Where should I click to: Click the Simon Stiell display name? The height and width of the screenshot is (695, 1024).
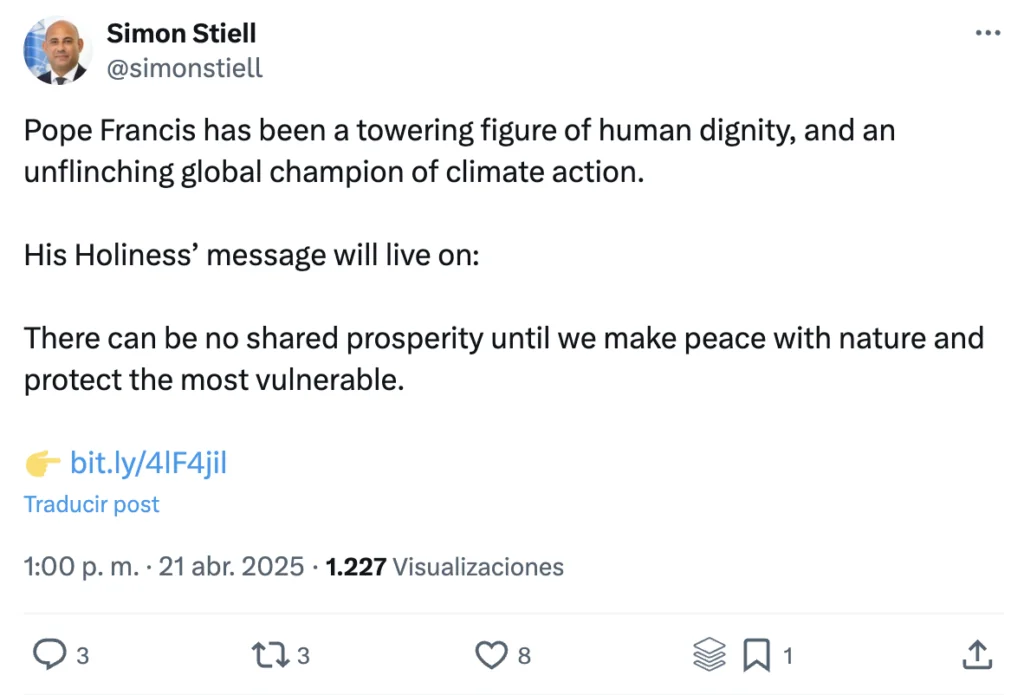(x=181, y=33)
